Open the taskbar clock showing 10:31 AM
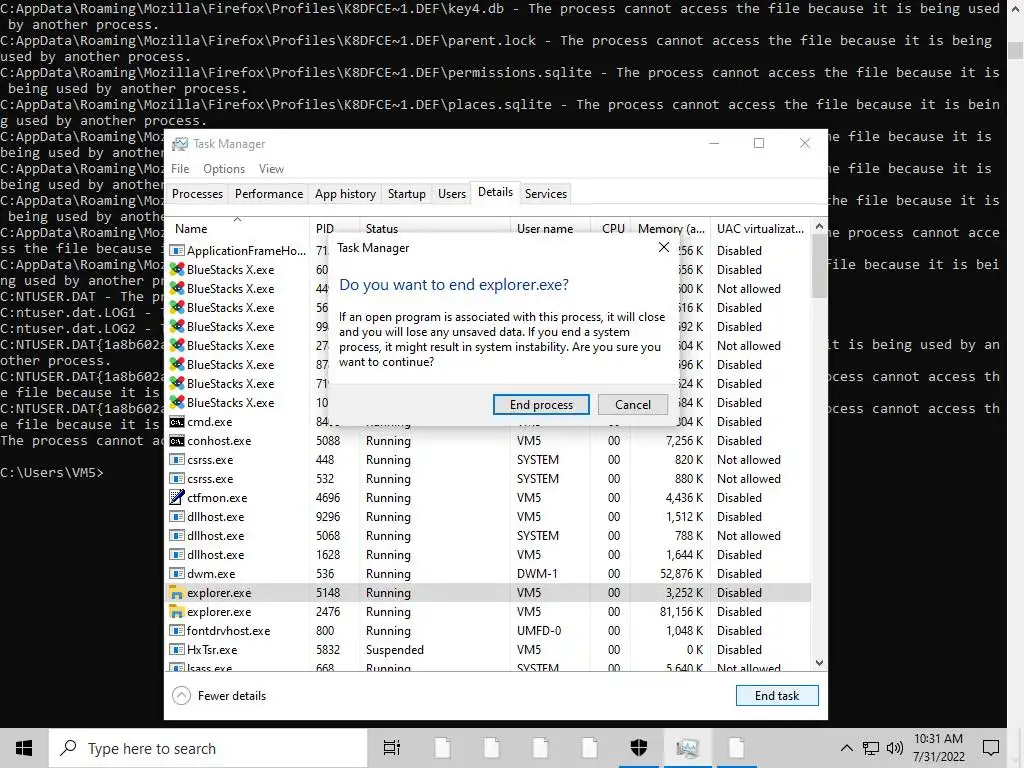 (x=938, y=748)
